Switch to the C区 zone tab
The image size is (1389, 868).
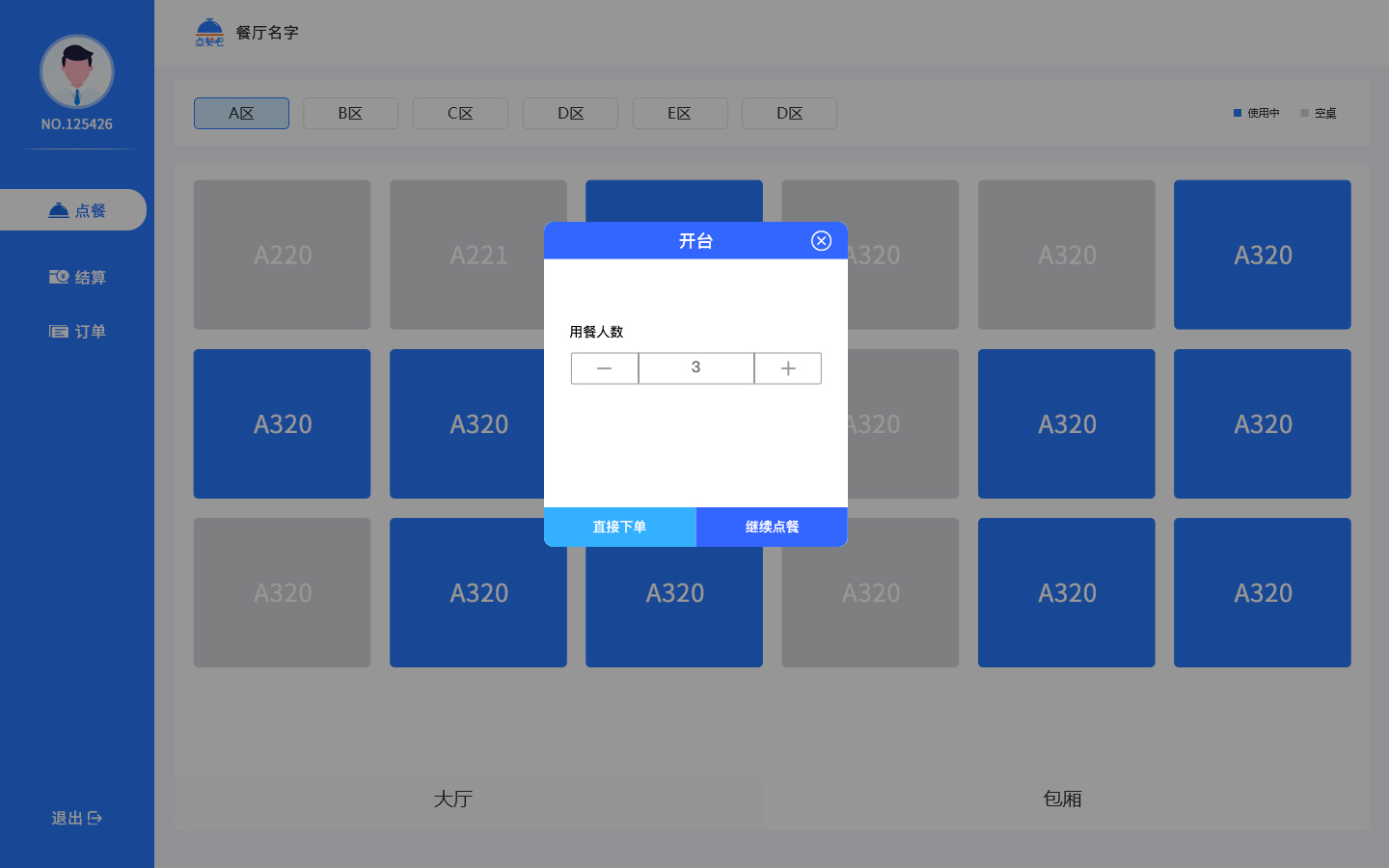[460, 113]
